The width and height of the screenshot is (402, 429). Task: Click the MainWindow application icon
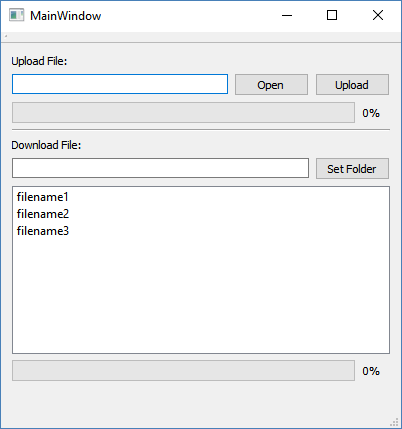click(16, 15)
